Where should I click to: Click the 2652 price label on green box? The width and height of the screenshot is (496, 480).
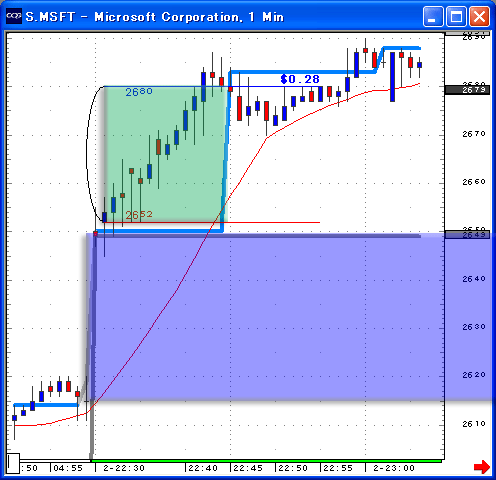tap(139, 215)
